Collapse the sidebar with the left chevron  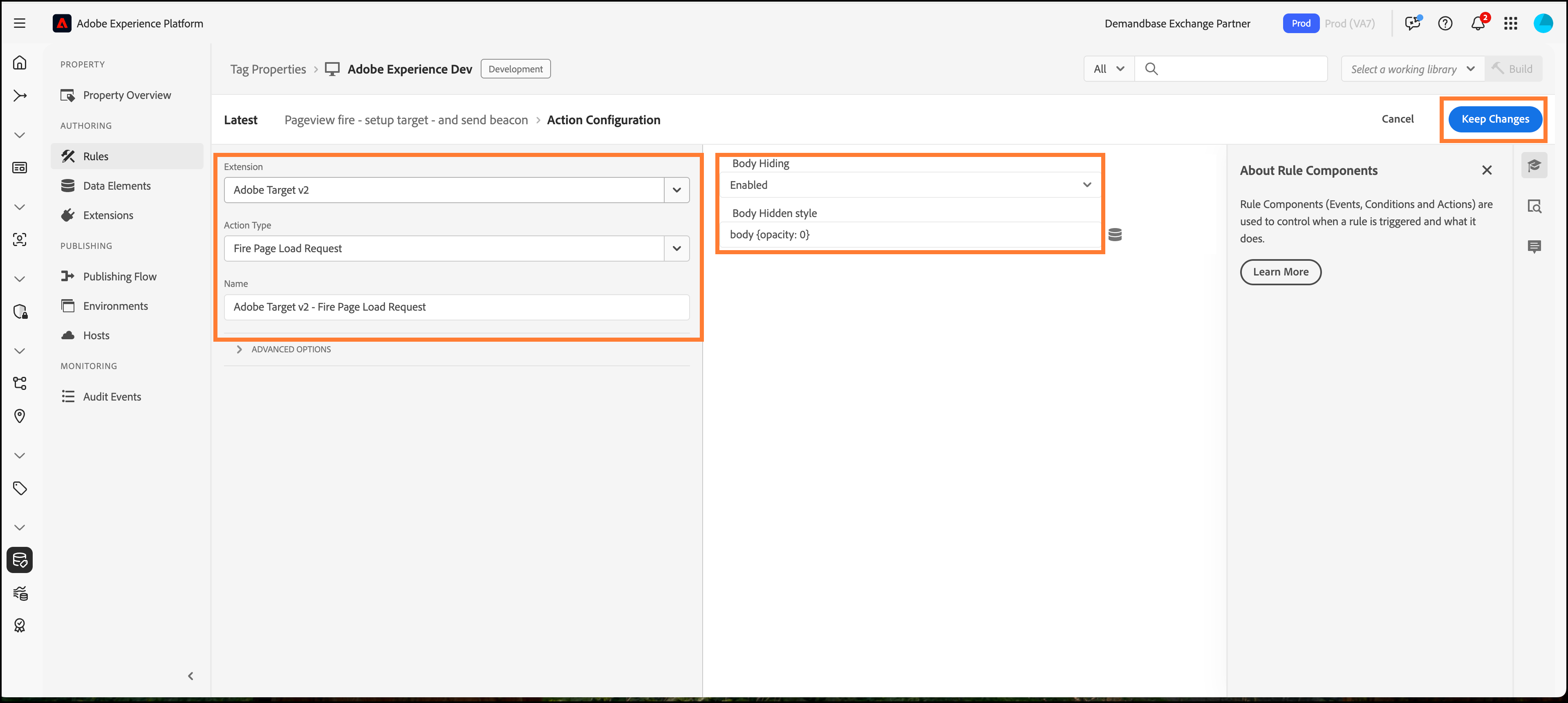[x=190, y=676]
